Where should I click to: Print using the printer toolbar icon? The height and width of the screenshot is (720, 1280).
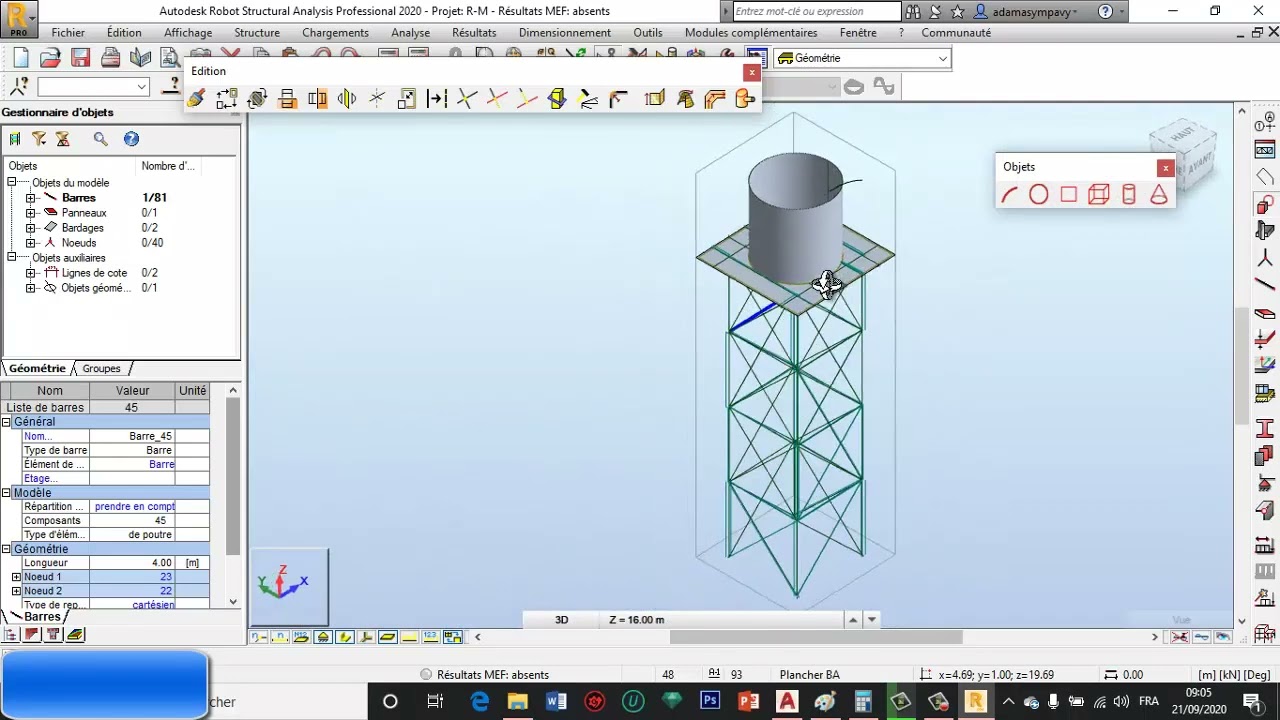(x=110, y=58)
